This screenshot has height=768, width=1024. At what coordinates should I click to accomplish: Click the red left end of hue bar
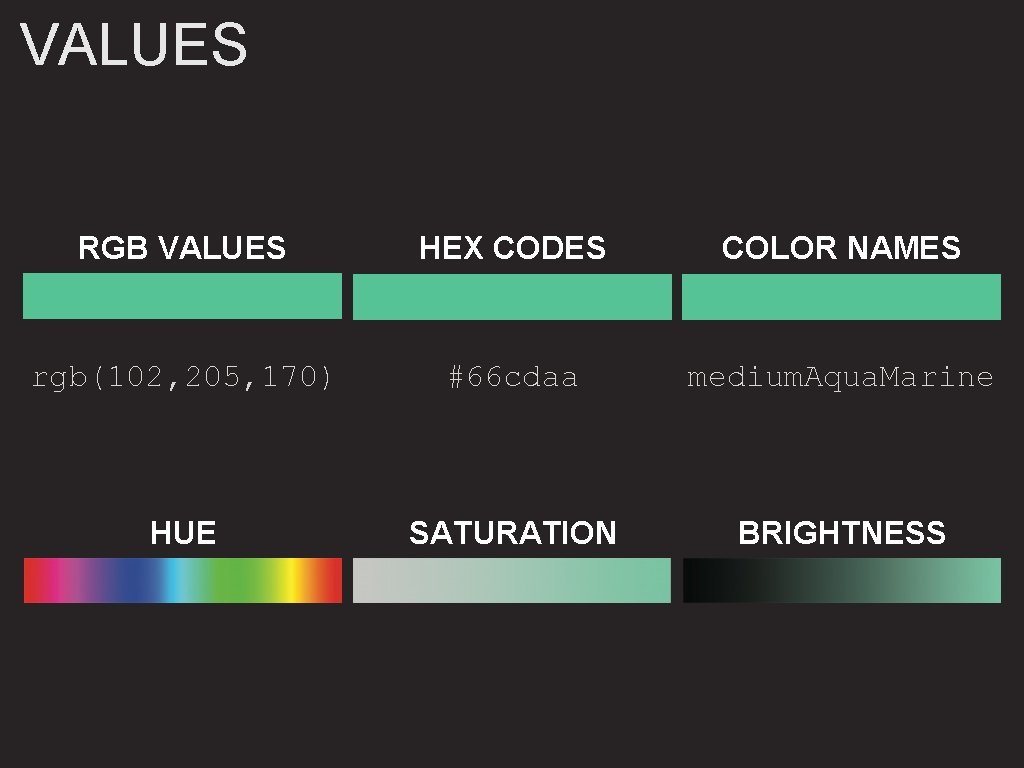[x=34, y=581]
